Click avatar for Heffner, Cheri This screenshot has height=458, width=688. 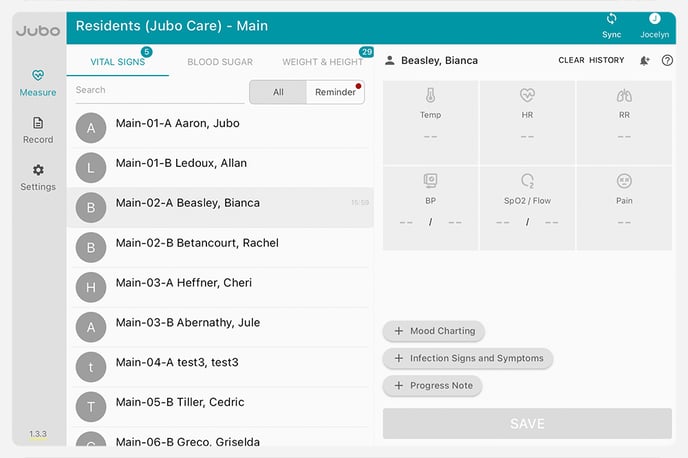point(91,287)
